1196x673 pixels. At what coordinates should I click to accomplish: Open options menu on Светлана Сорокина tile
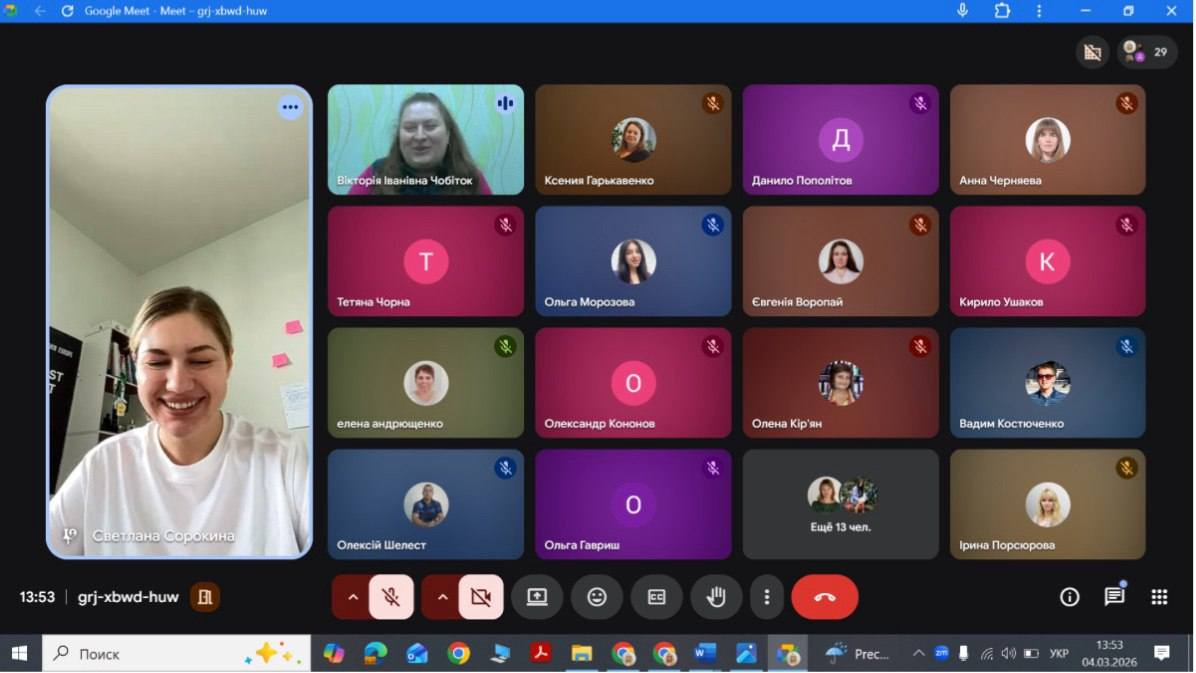290,107
